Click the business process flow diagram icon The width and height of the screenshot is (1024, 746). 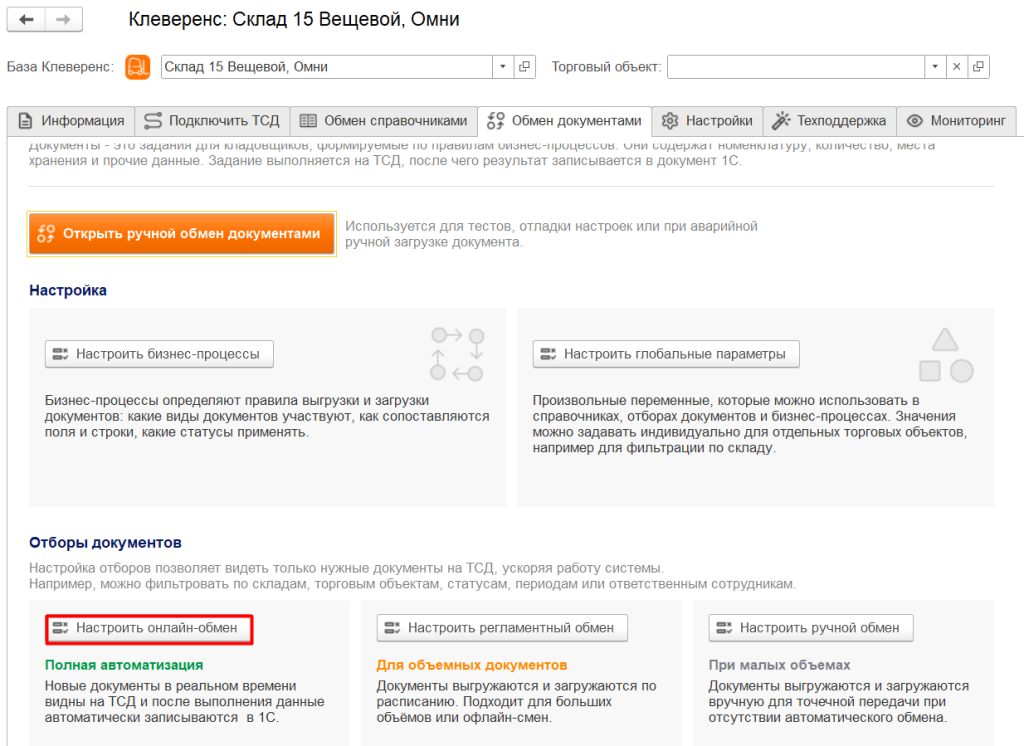click(456, 354)
